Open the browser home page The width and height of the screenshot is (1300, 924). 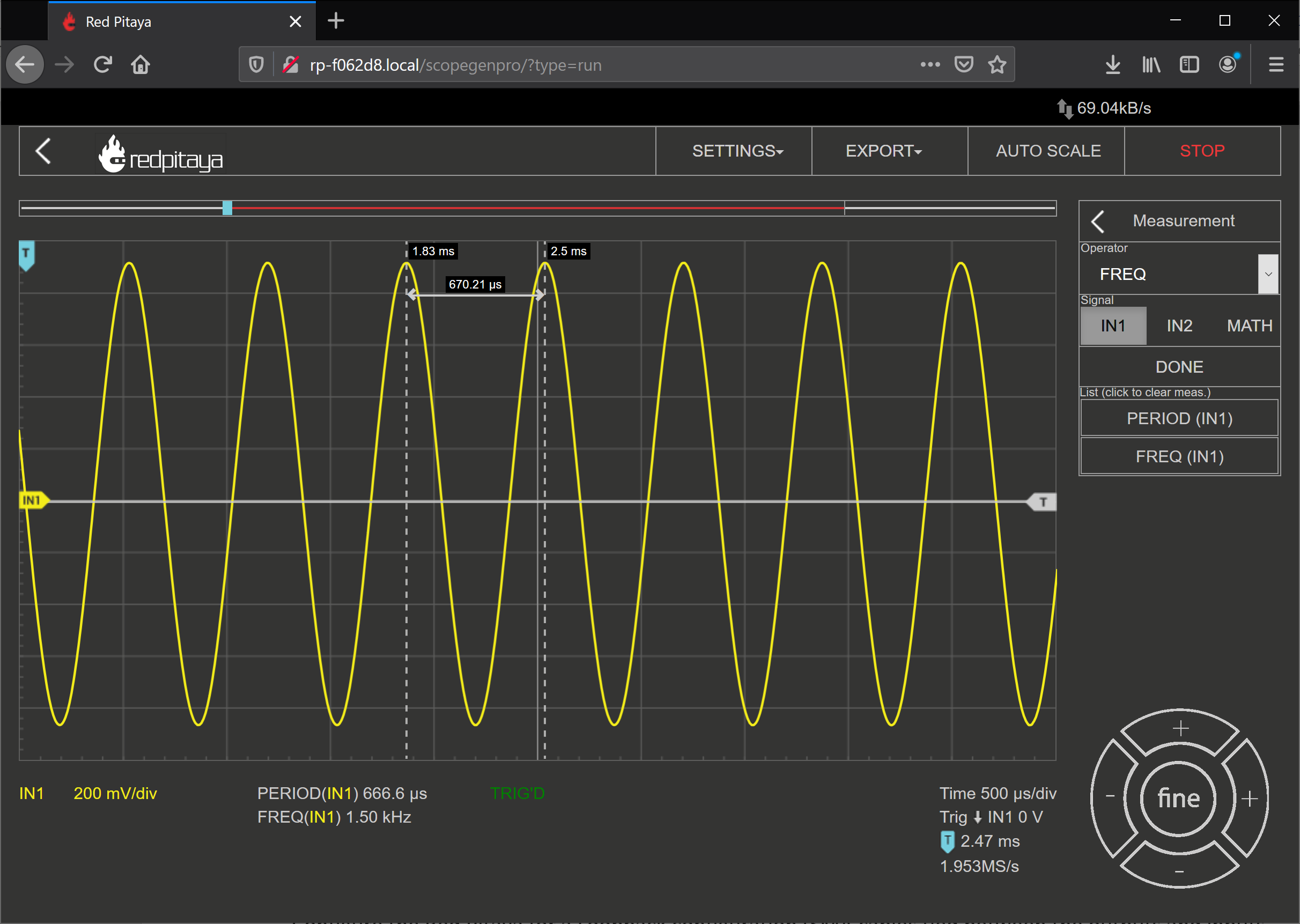tap(141, 64)
